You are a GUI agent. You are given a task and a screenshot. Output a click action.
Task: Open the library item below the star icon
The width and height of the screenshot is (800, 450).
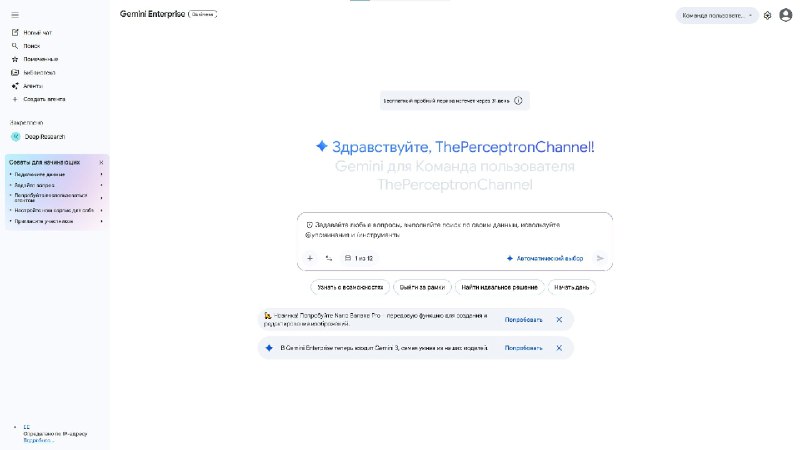coord(33,72)
